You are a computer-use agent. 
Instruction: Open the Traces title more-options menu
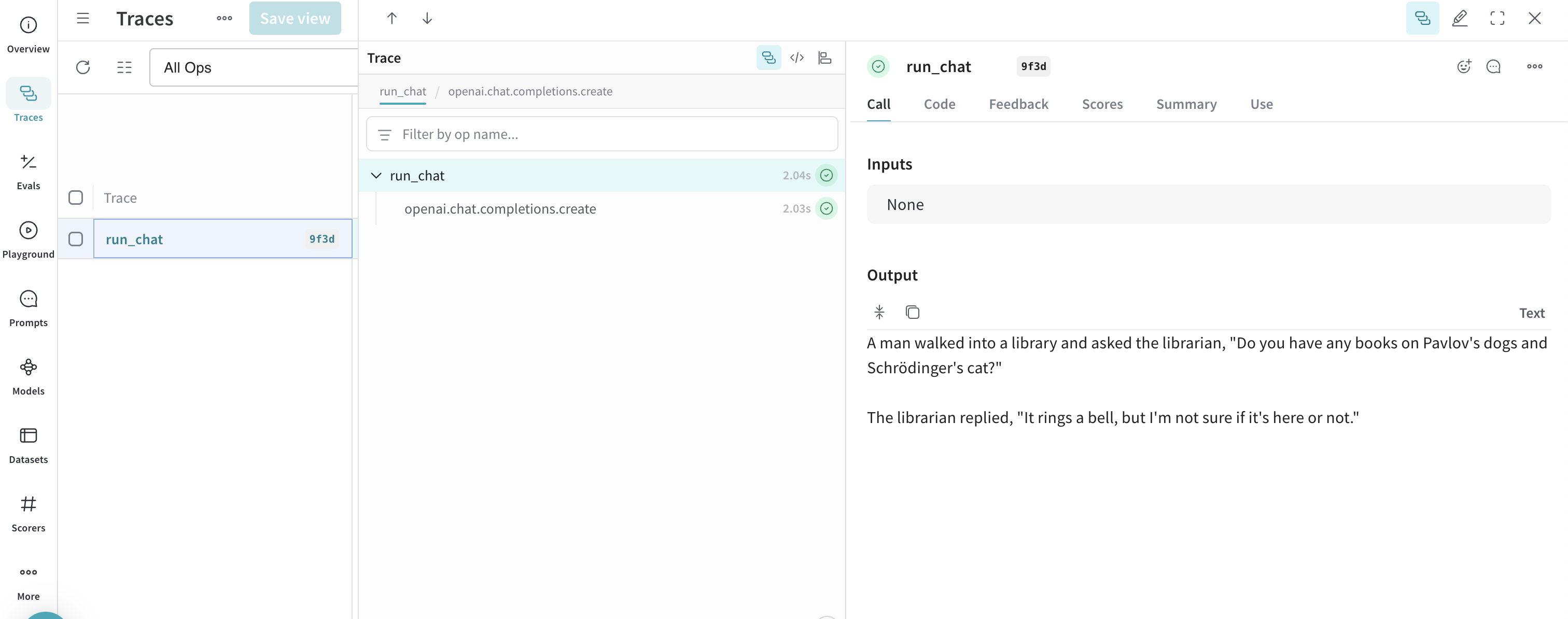point(224,18)
